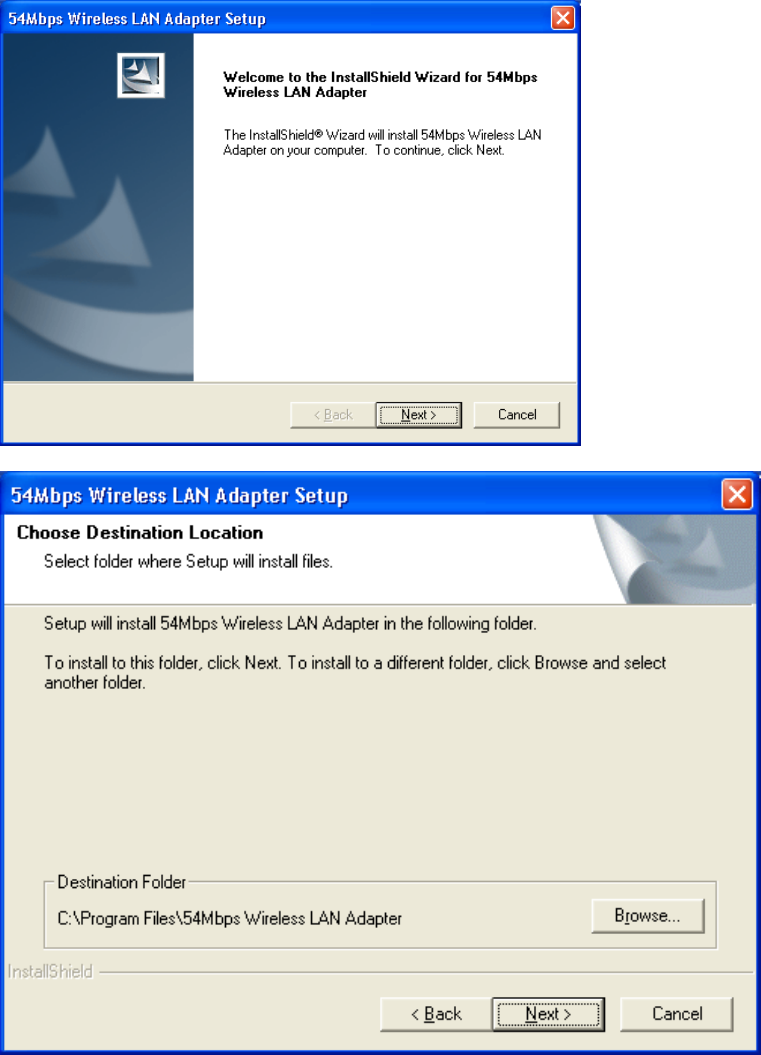The width and height of the screenshot is (761, 1055).
Task: Cancel the welcome InstallShield wizard
Action: tap(517, 415)
